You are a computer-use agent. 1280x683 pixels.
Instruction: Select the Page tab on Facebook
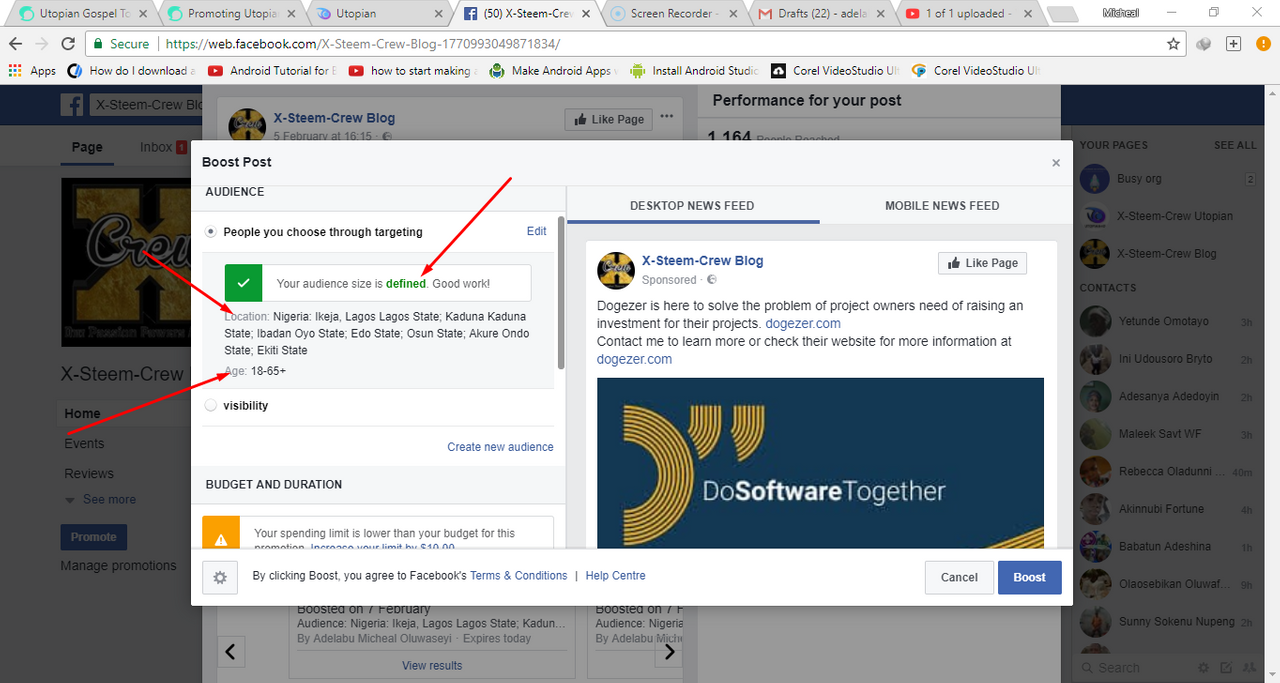coord(87,147)
